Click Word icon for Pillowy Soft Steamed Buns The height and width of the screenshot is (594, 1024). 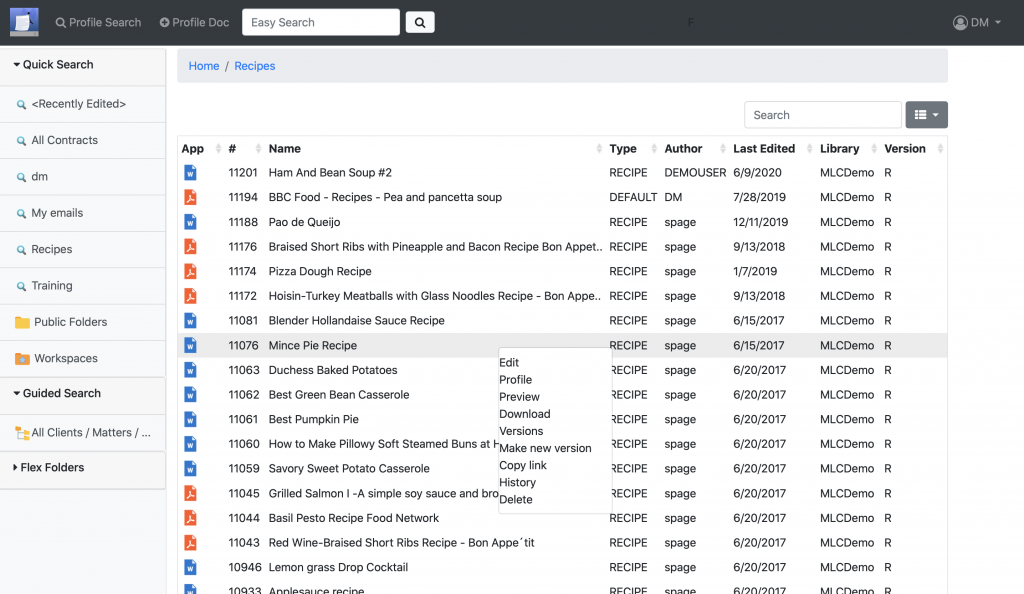pos(190,444)
